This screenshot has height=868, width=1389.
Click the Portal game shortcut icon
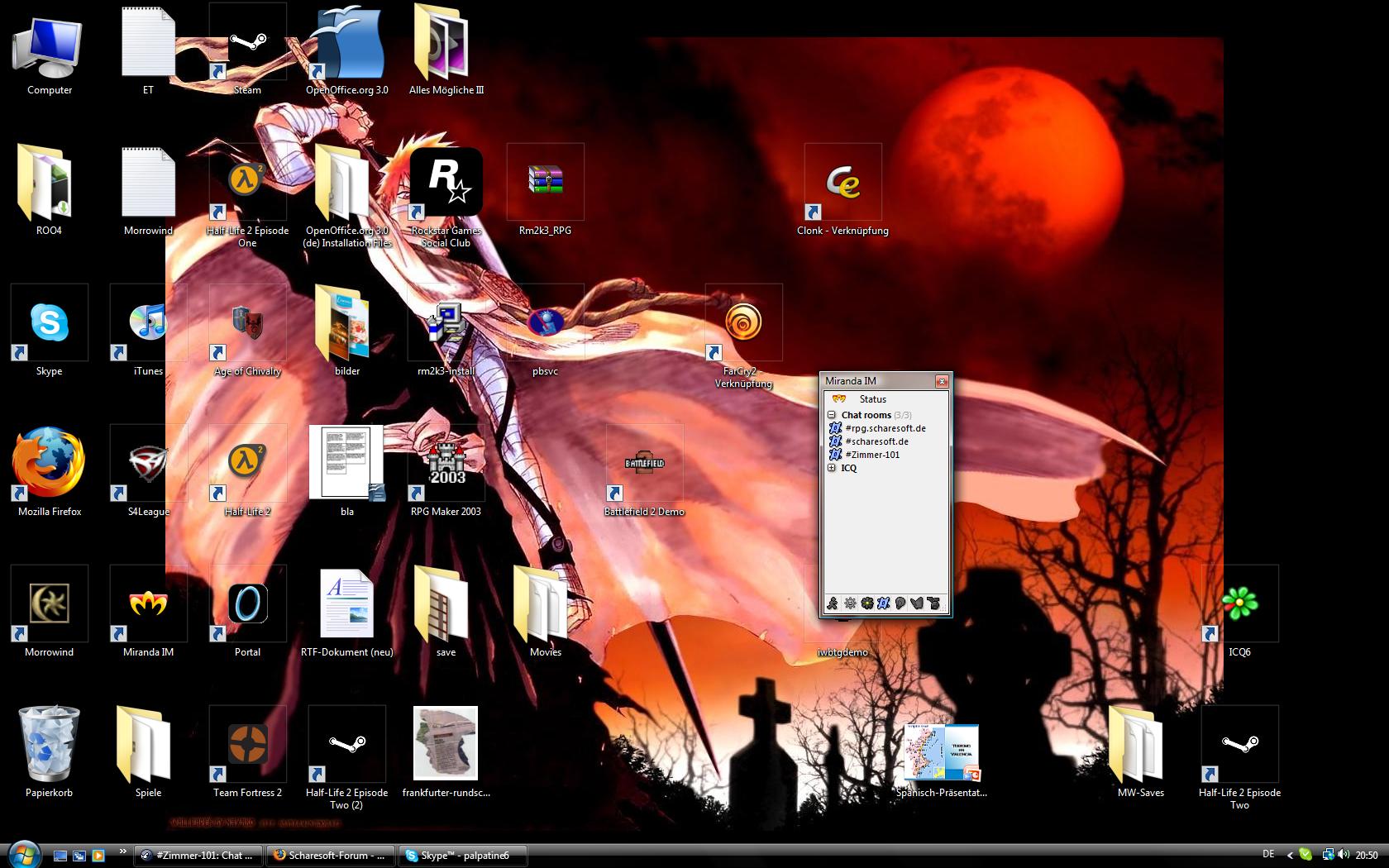pos(247,604)
